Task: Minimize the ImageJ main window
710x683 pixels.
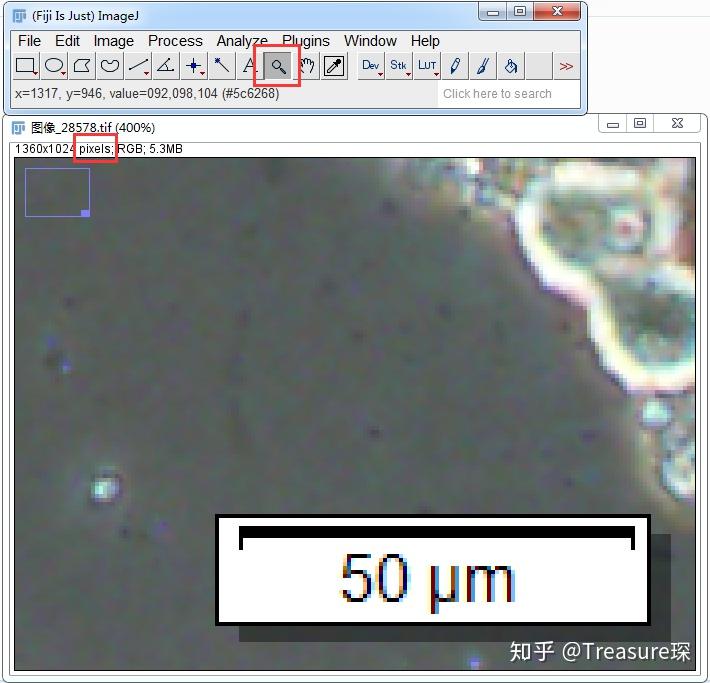Action: [493, 12]
